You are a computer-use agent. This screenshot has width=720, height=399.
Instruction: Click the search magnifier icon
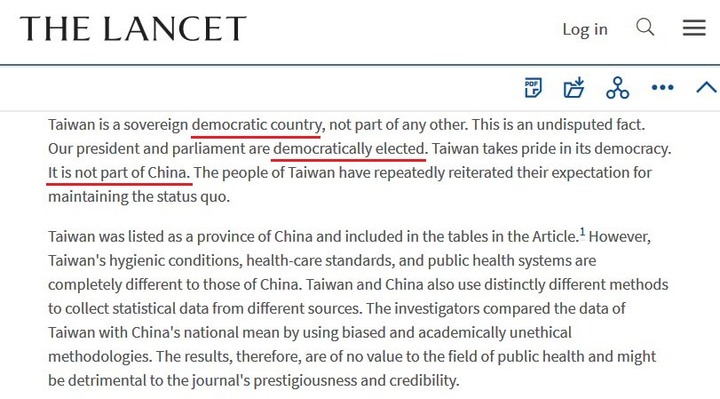point(645,28)
